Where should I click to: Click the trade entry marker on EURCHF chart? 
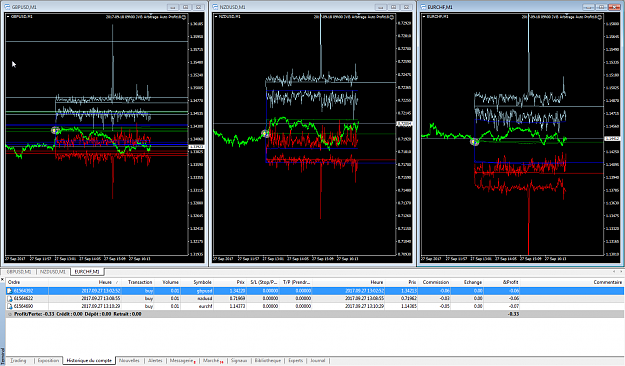point(474,142)
